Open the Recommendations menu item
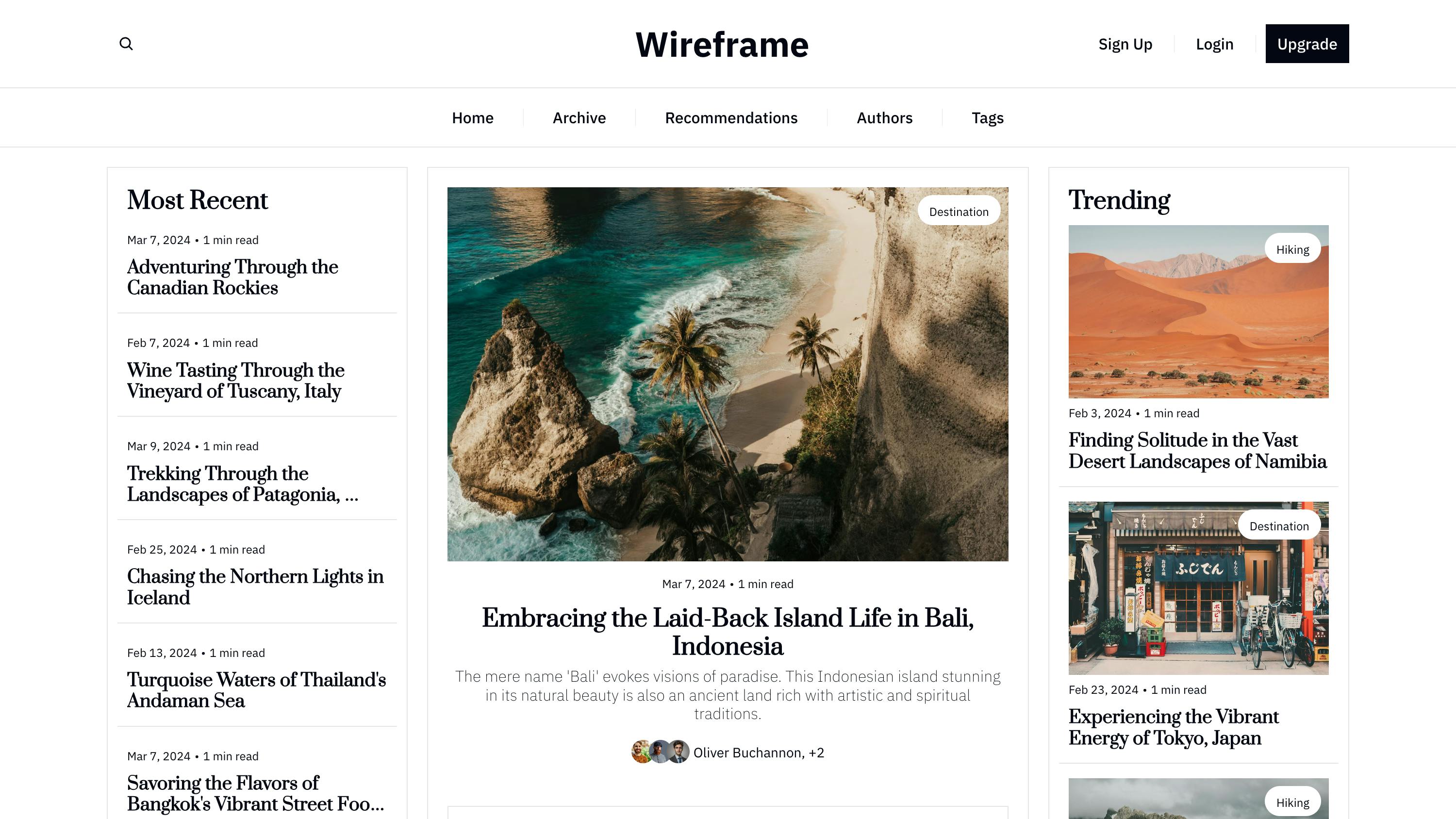The width and height of the screenshot is (1456, 819). [731, 117]
